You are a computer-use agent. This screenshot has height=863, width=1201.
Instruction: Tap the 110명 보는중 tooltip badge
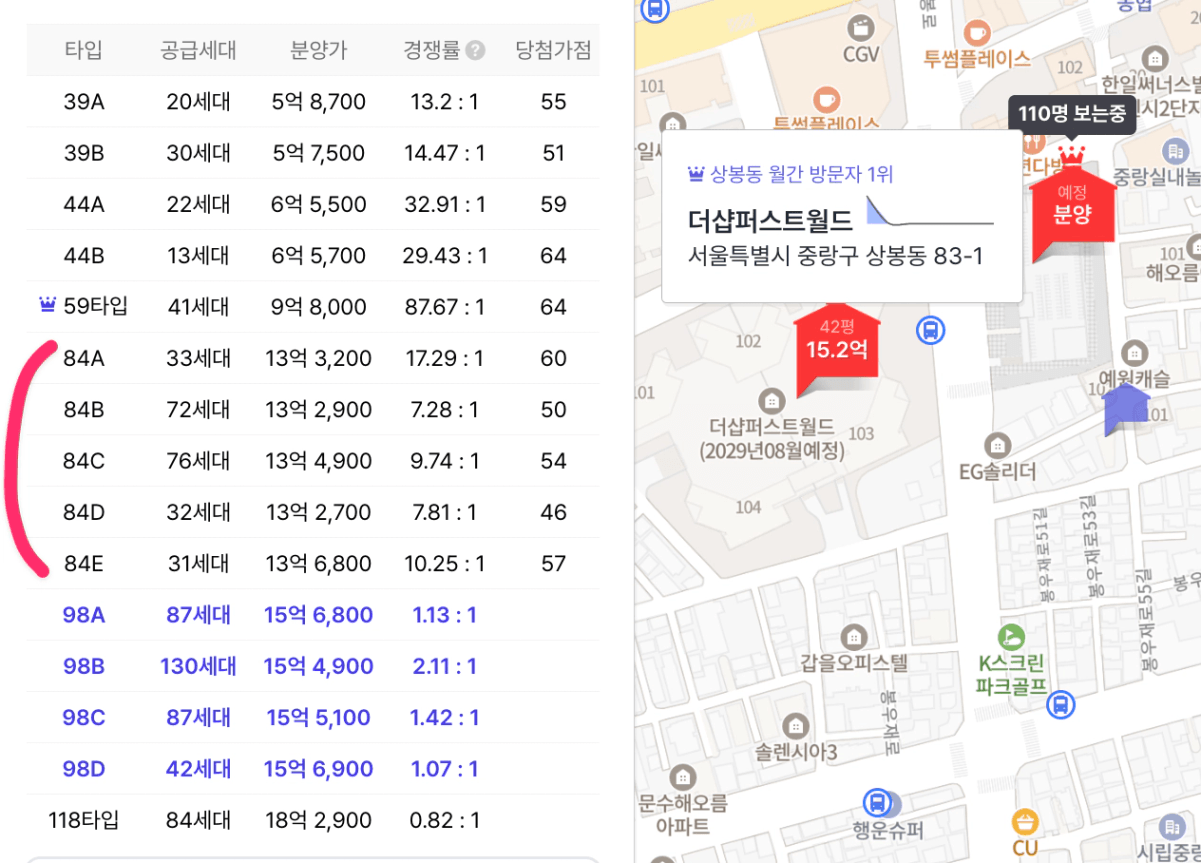(x=1072, y=114)
